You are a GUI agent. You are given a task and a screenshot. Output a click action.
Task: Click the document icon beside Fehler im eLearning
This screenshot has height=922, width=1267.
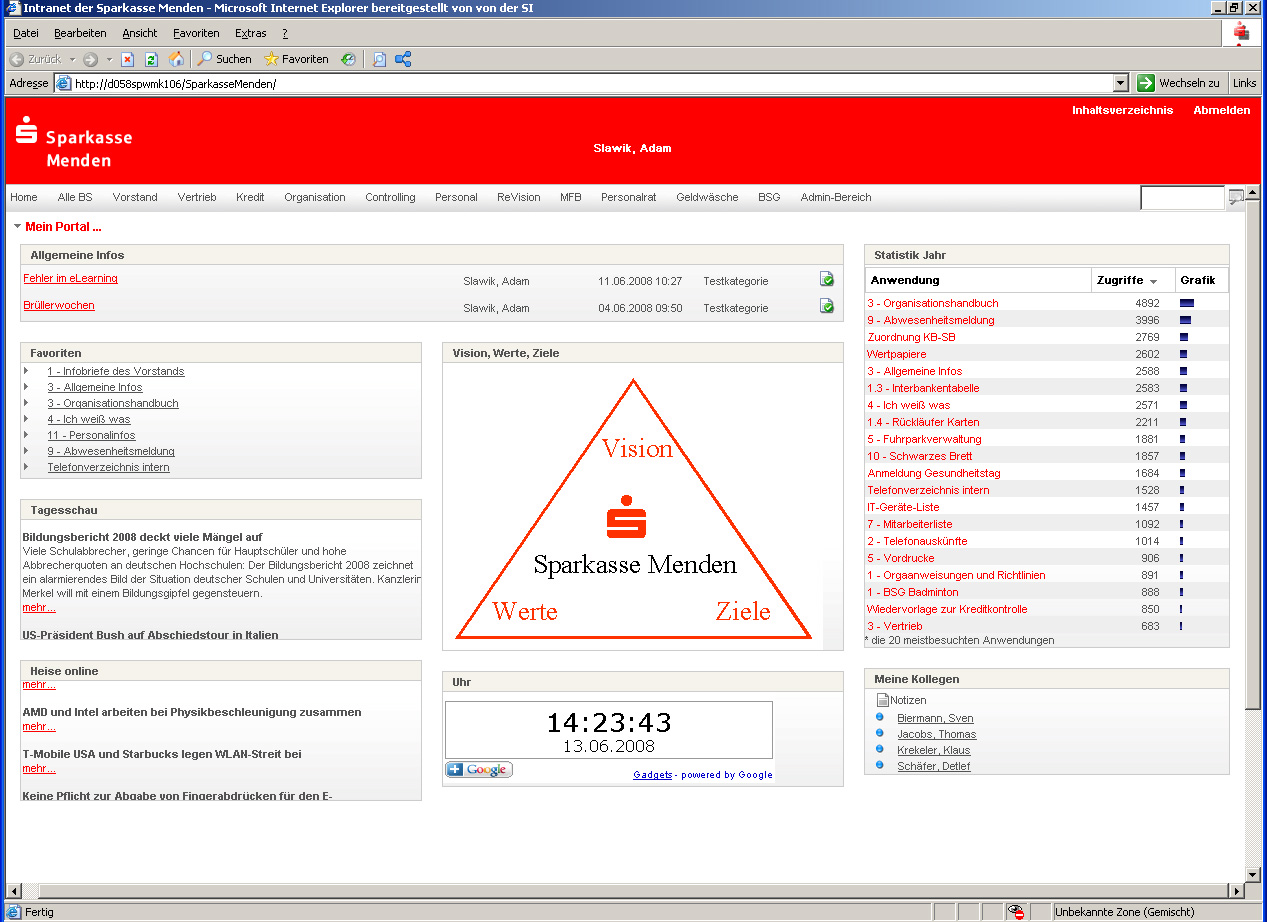click(x=827, y=279)
